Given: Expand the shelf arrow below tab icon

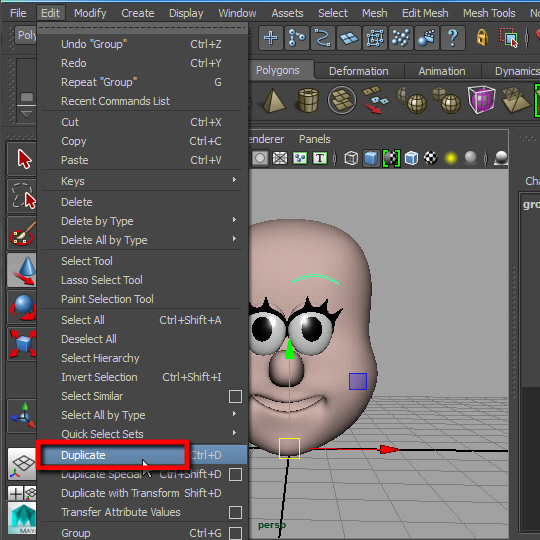Looking at the screenshot, I should tap(27, 114).
